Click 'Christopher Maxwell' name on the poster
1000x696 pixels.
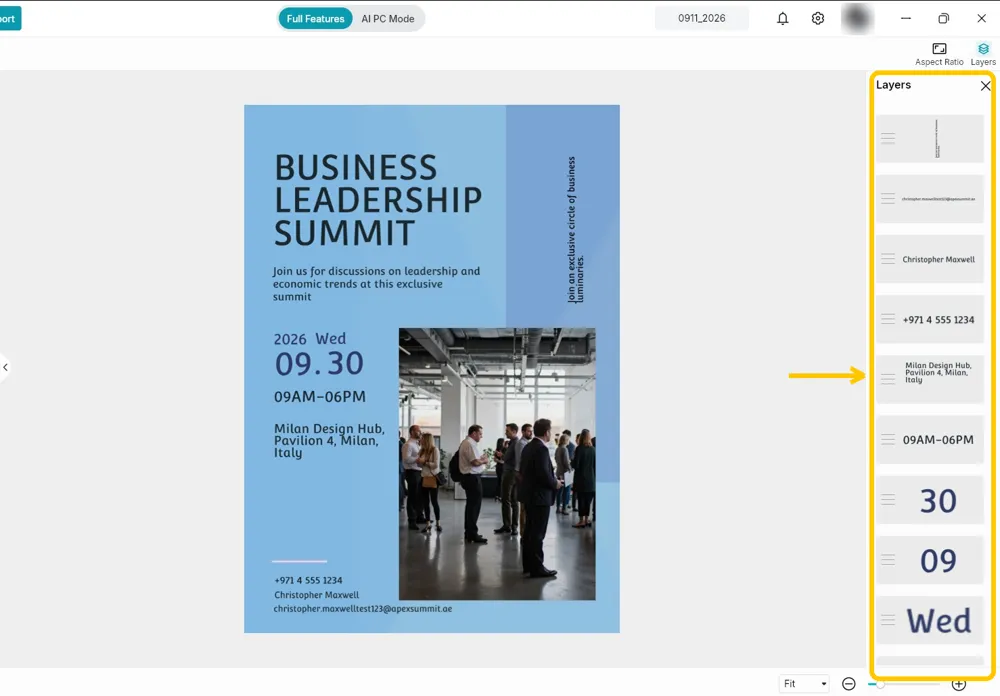pos(316,595)
